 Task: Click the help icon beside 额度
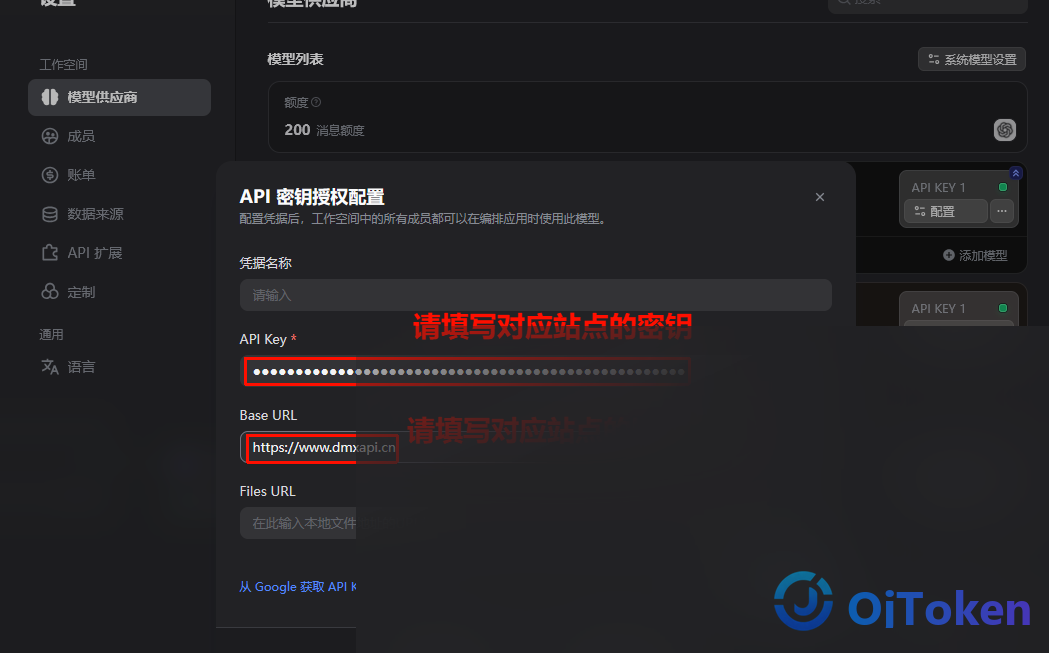(x=316, y=102)
